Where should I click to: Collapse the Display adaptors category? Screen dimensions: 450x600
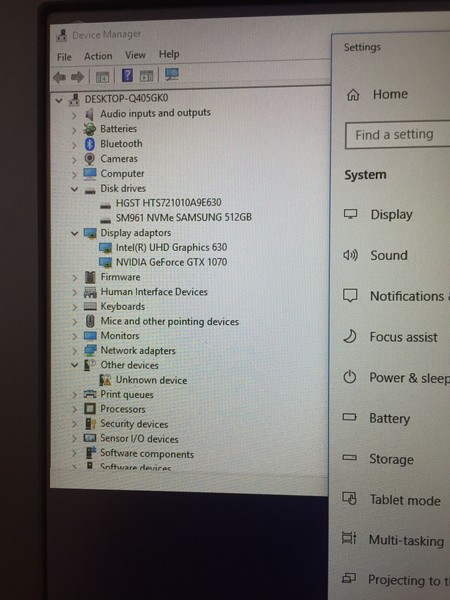(x=75, y=233)
